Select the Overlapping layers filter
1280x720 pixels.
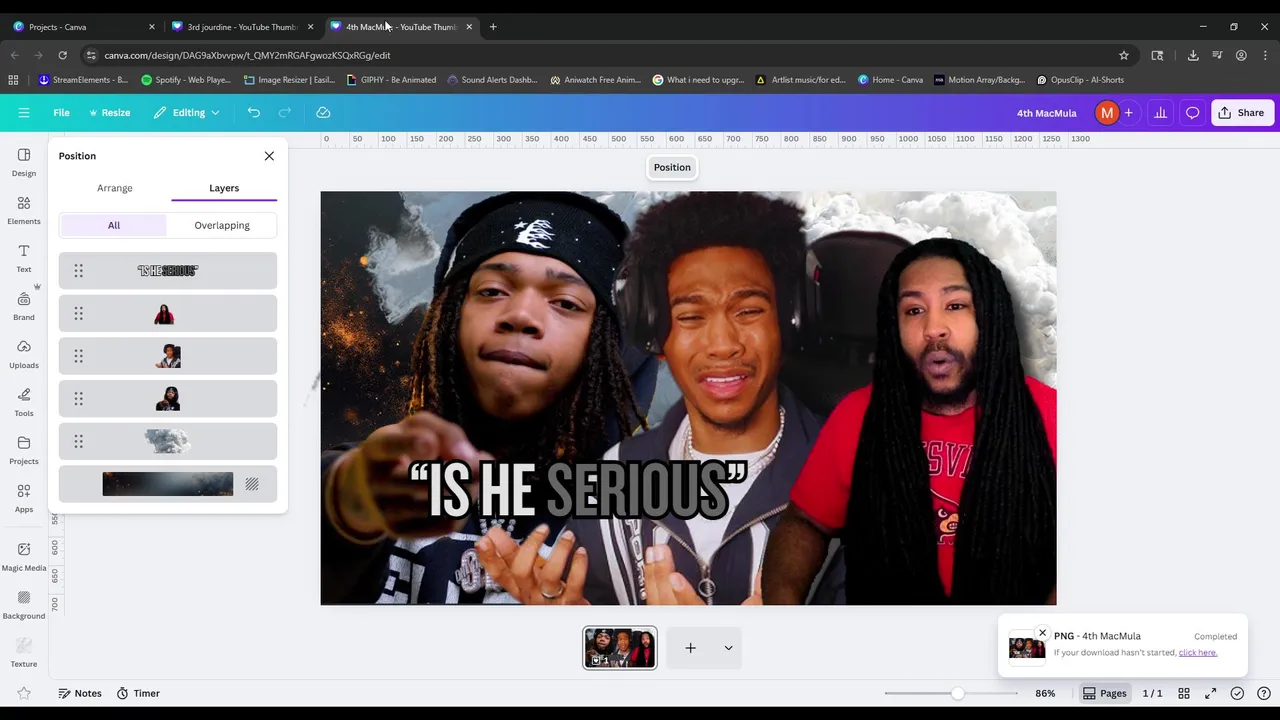(222, 225)
